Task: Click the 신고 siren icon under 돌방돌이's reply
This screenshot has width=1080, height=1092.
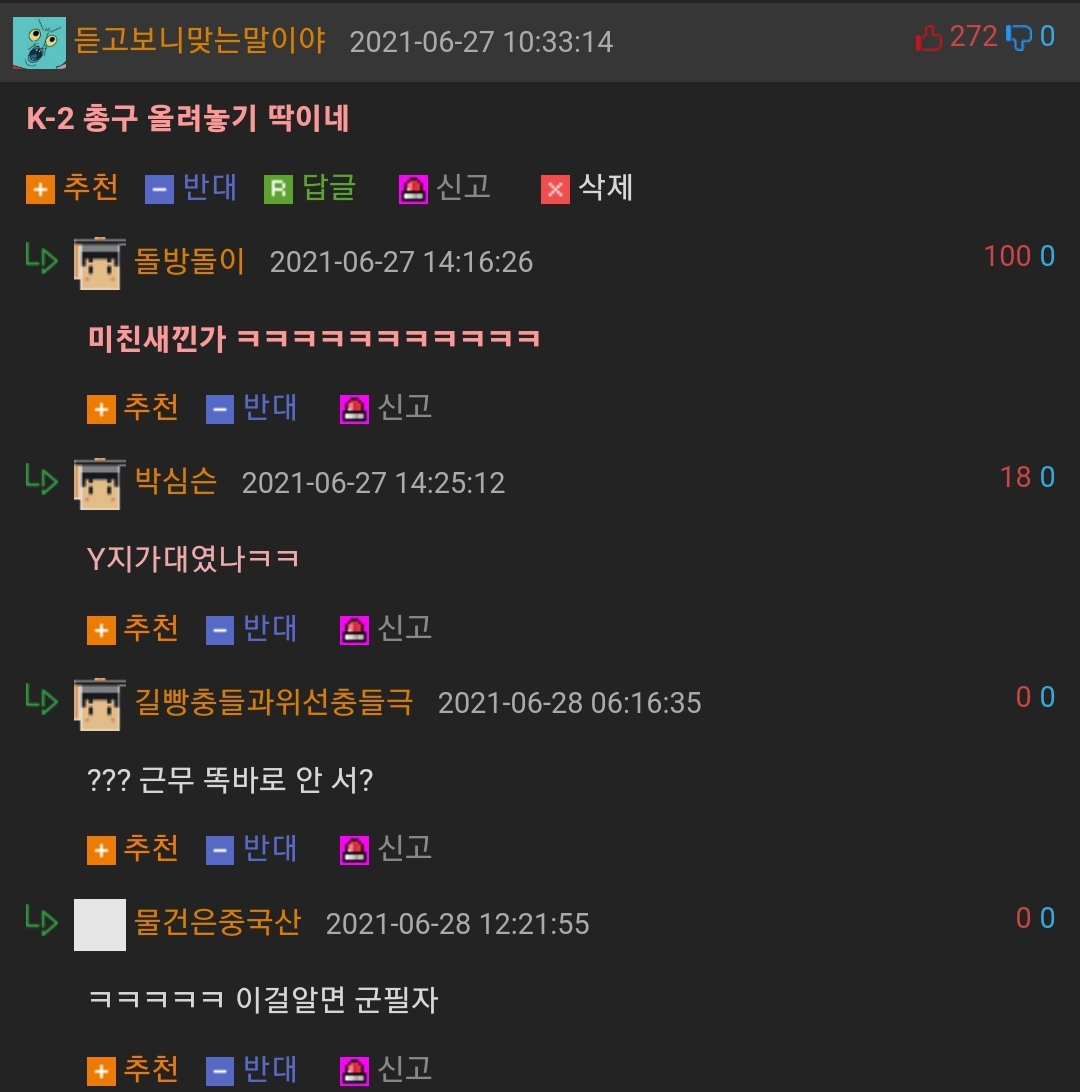Action: tap(354, 410)
